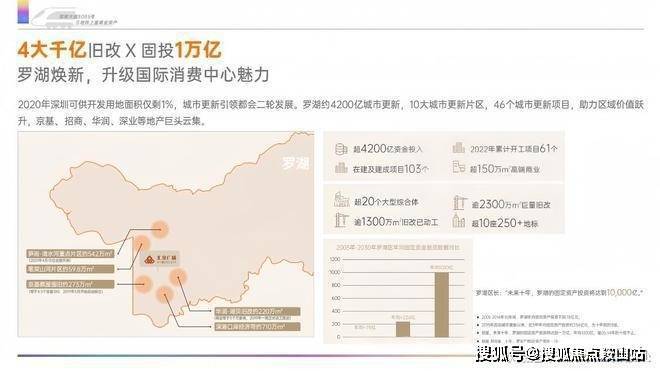The image size is (660, 371).
Task: Click the coin stack icon beside 超4200亿资金投入
Action: coord(341,149)
